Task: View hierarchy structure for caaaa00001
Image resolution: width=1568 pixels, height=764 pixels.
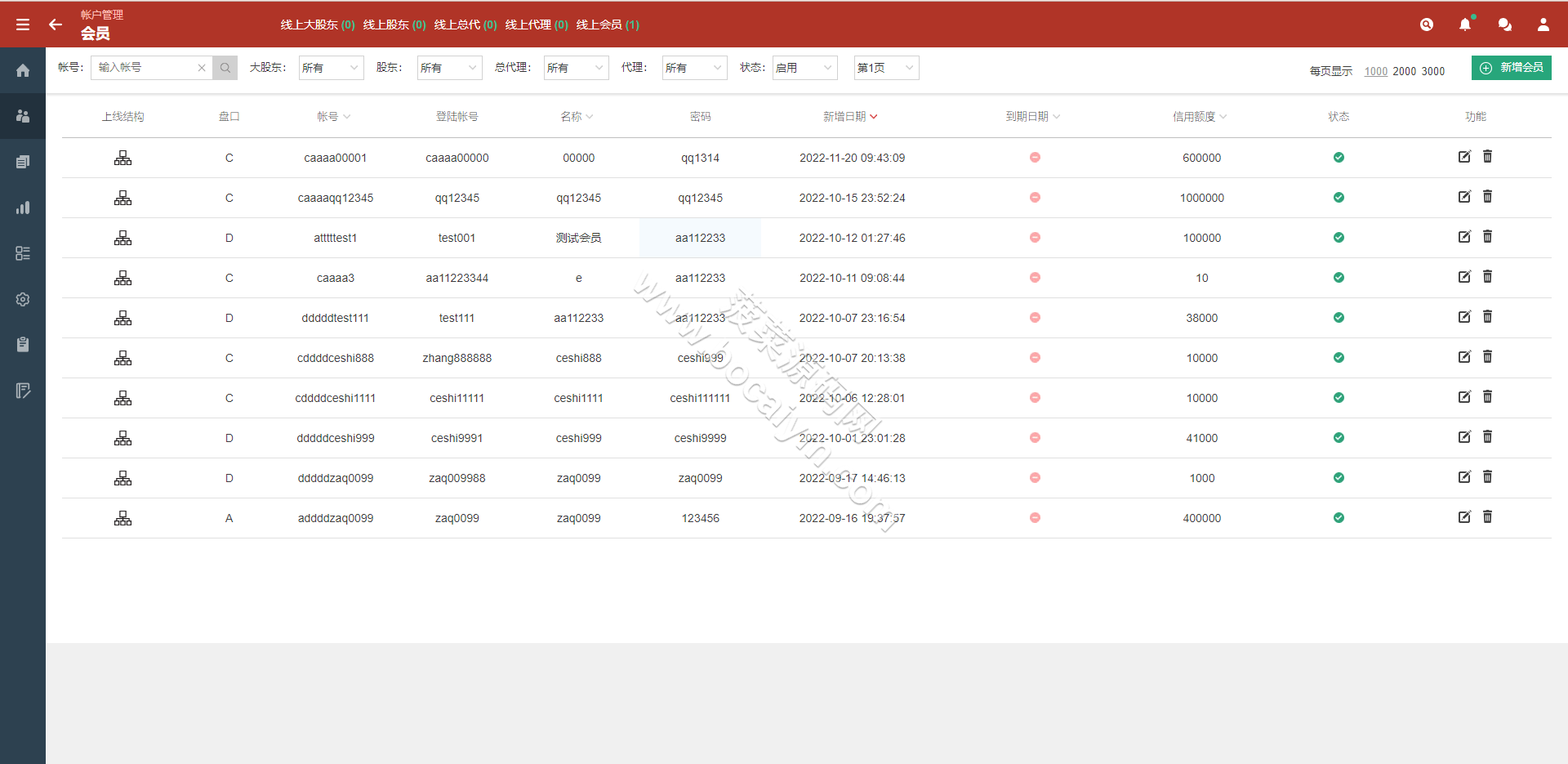Action: [122, 158]
